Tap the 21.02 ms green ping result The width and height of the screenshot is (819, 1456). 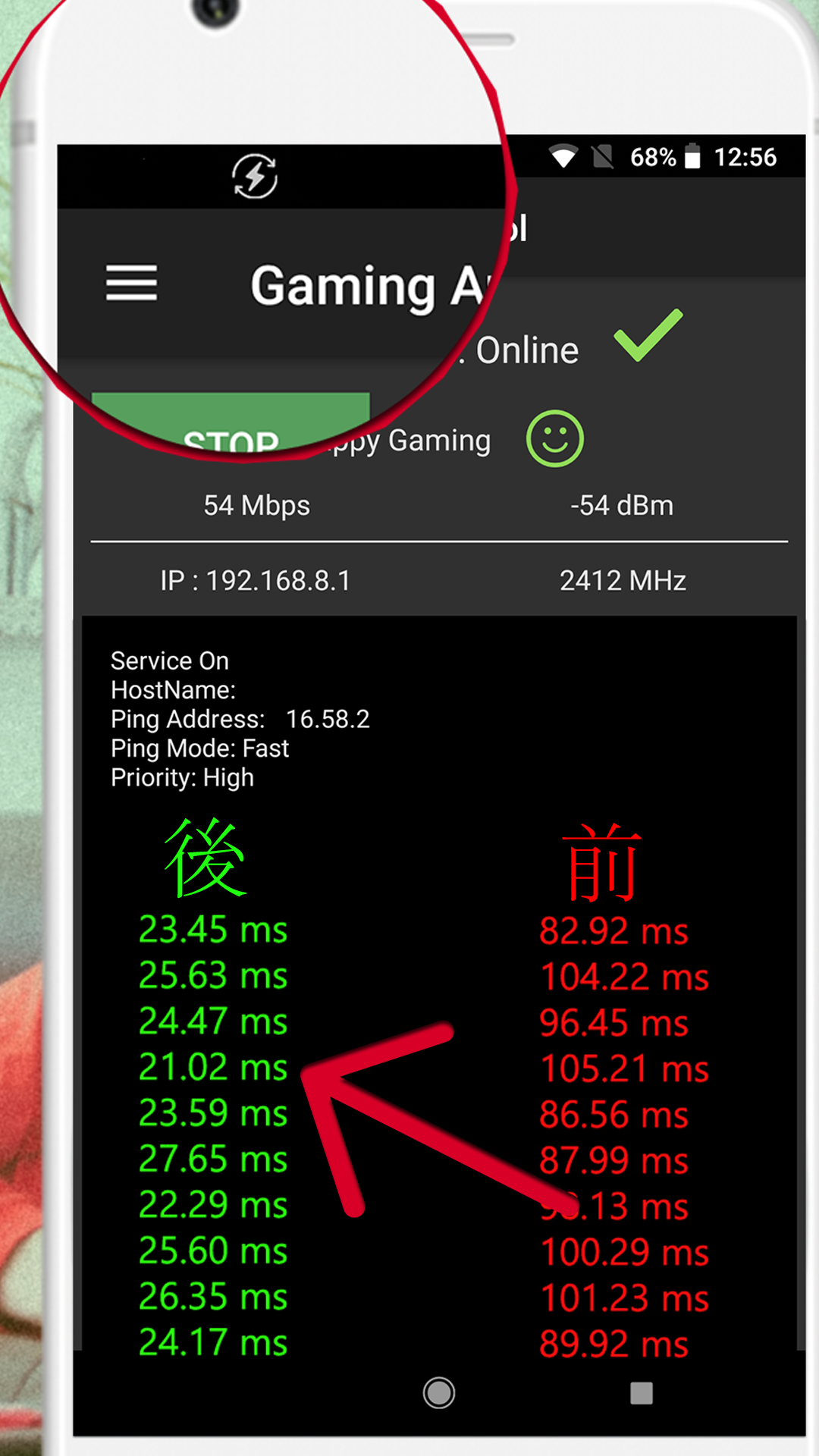pyautogui.click(x=213, y=1067)
